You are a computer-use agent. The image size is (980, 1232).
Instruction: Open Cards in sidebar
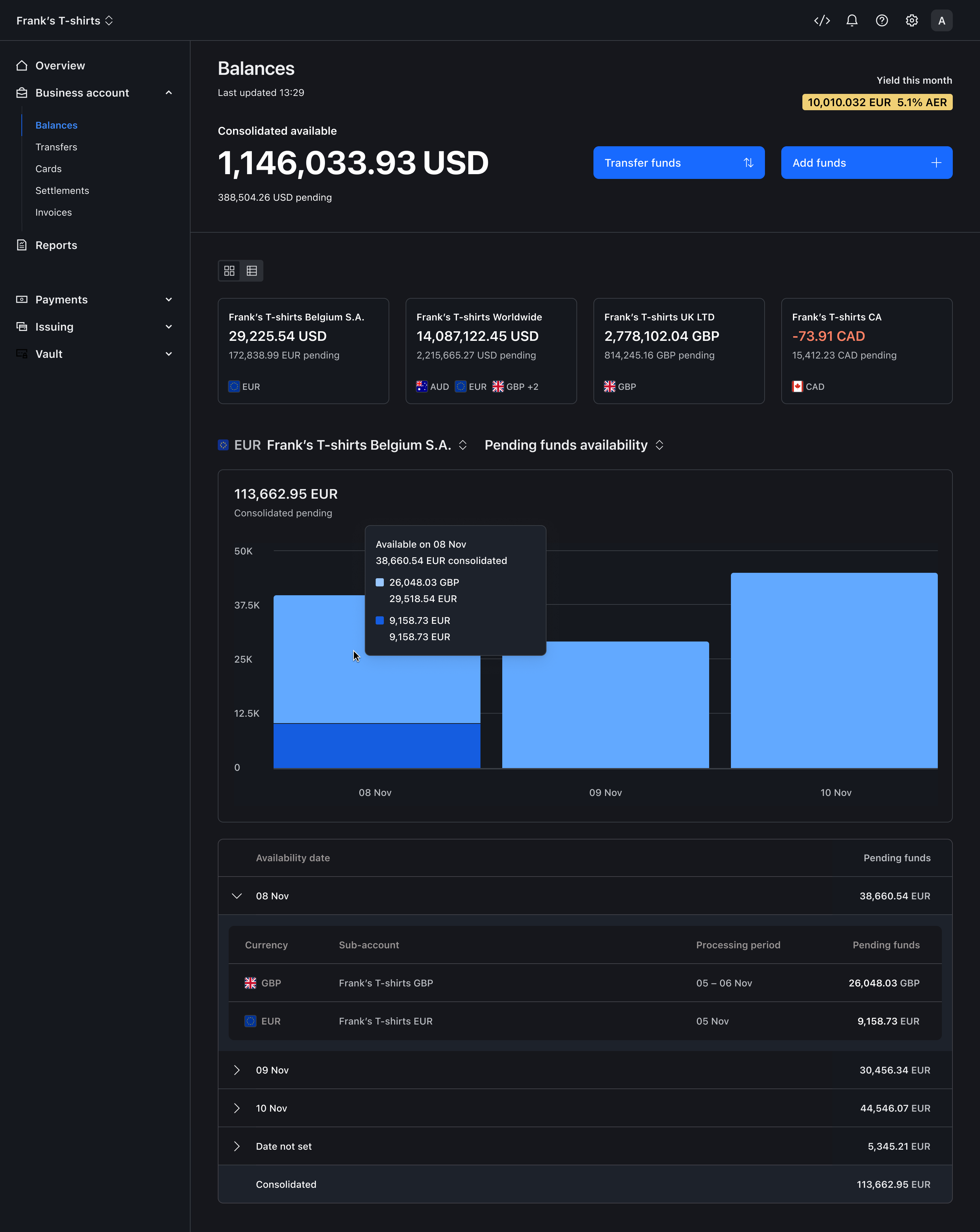coord(49,169)
